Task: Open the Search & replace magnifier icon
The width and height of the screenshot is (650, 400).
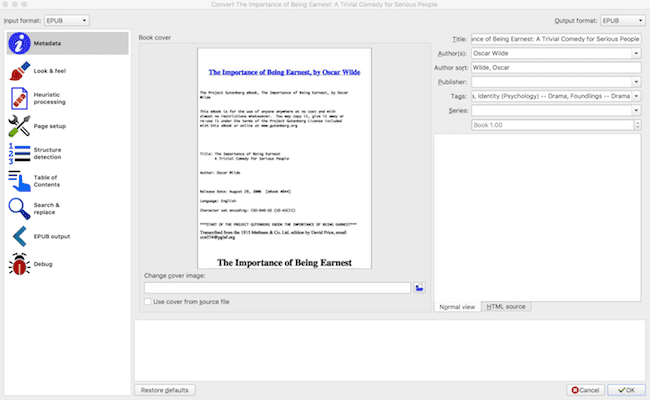Action: [19, 208]
